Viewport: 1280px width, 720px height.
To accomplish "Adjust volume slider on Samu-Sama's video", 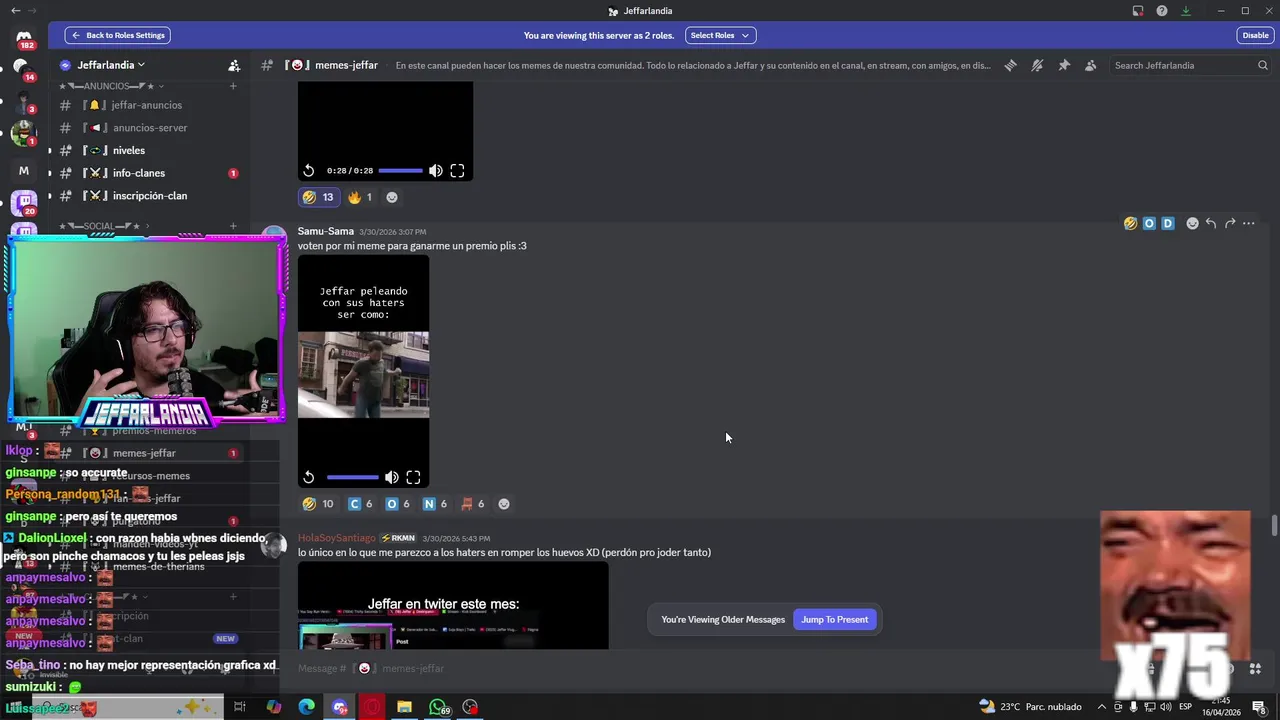I will pyautogui.click(x=352, y=477).
